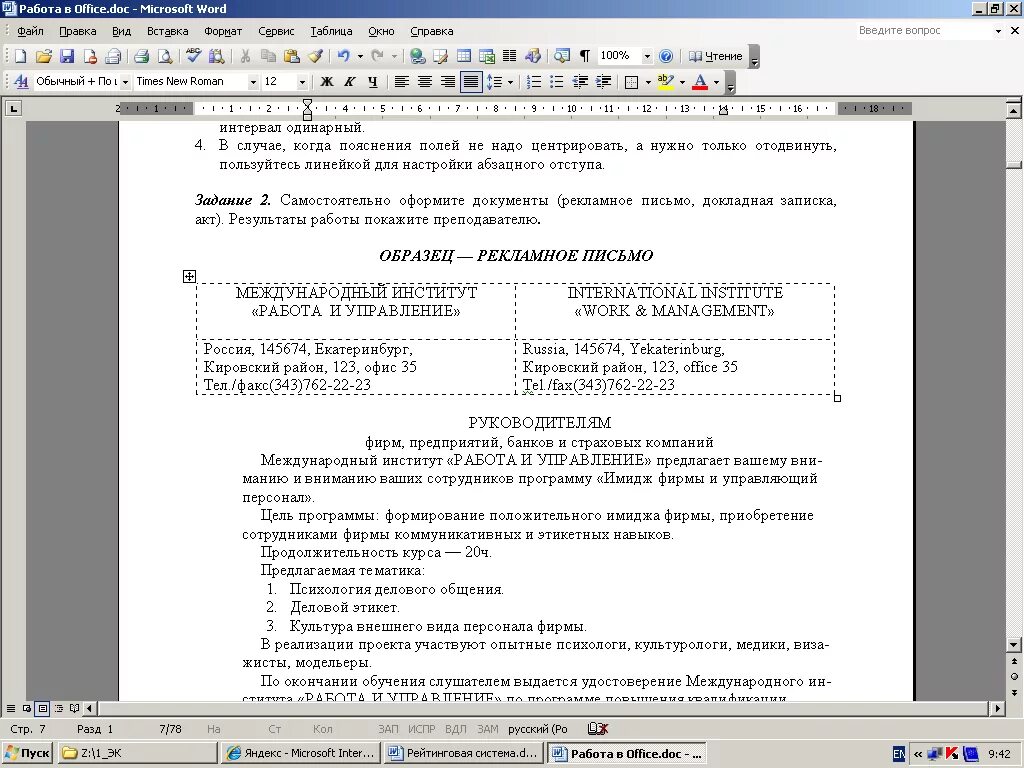Image resolution: width=1024 pixels, height=768 pixels.
Task: Open Print Preview from the toolbar
Action: 165,56
